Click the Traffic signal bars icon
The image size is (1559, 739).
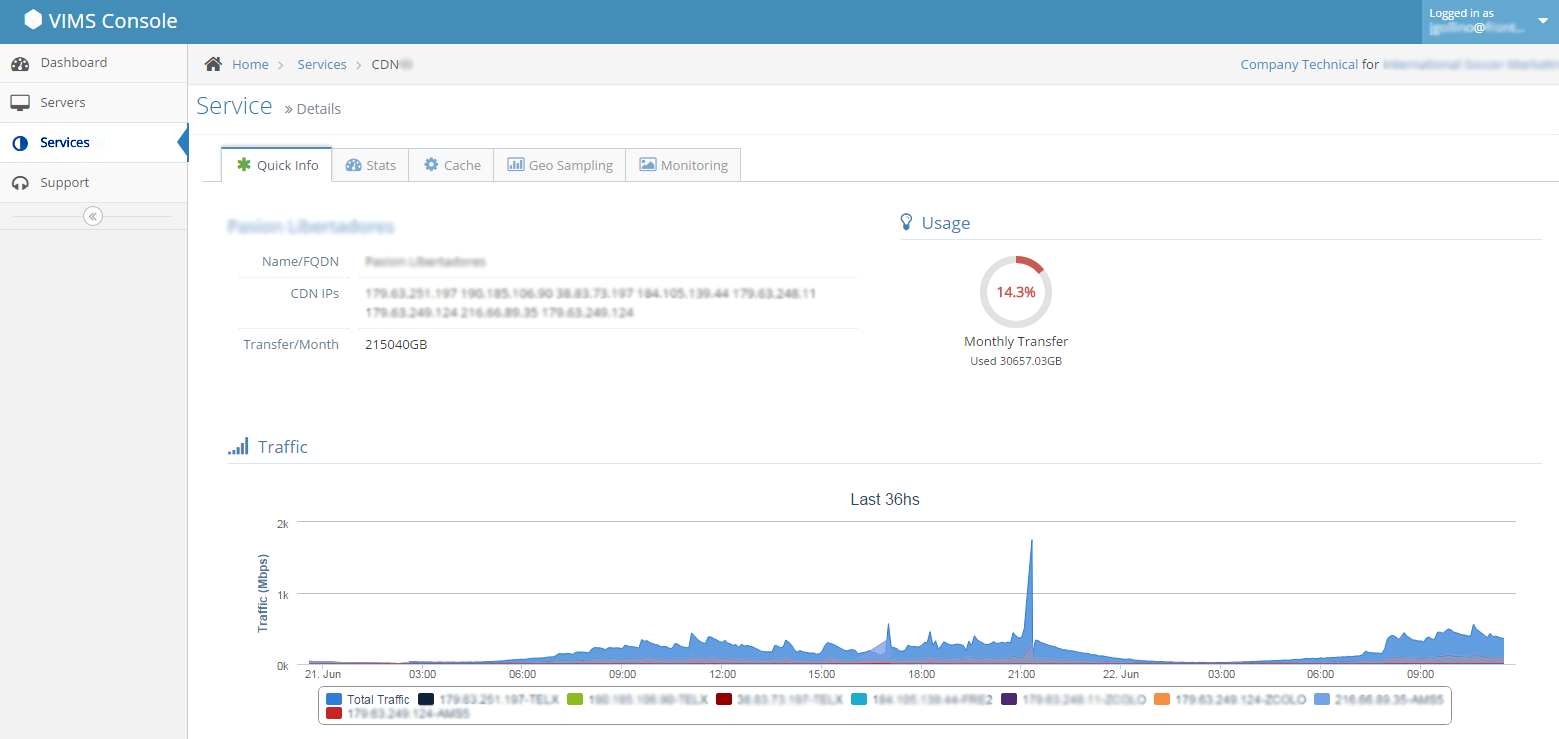tap(238, 447)
